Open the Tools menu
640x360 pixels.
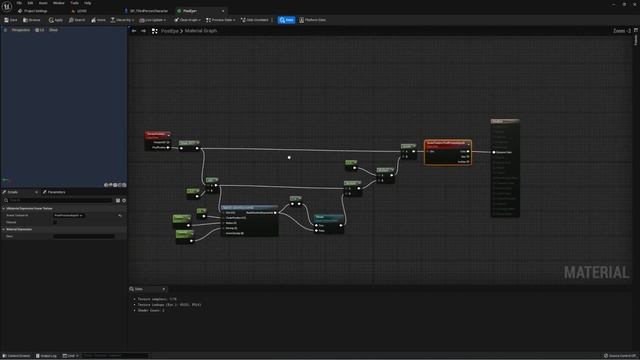point(74,3)
